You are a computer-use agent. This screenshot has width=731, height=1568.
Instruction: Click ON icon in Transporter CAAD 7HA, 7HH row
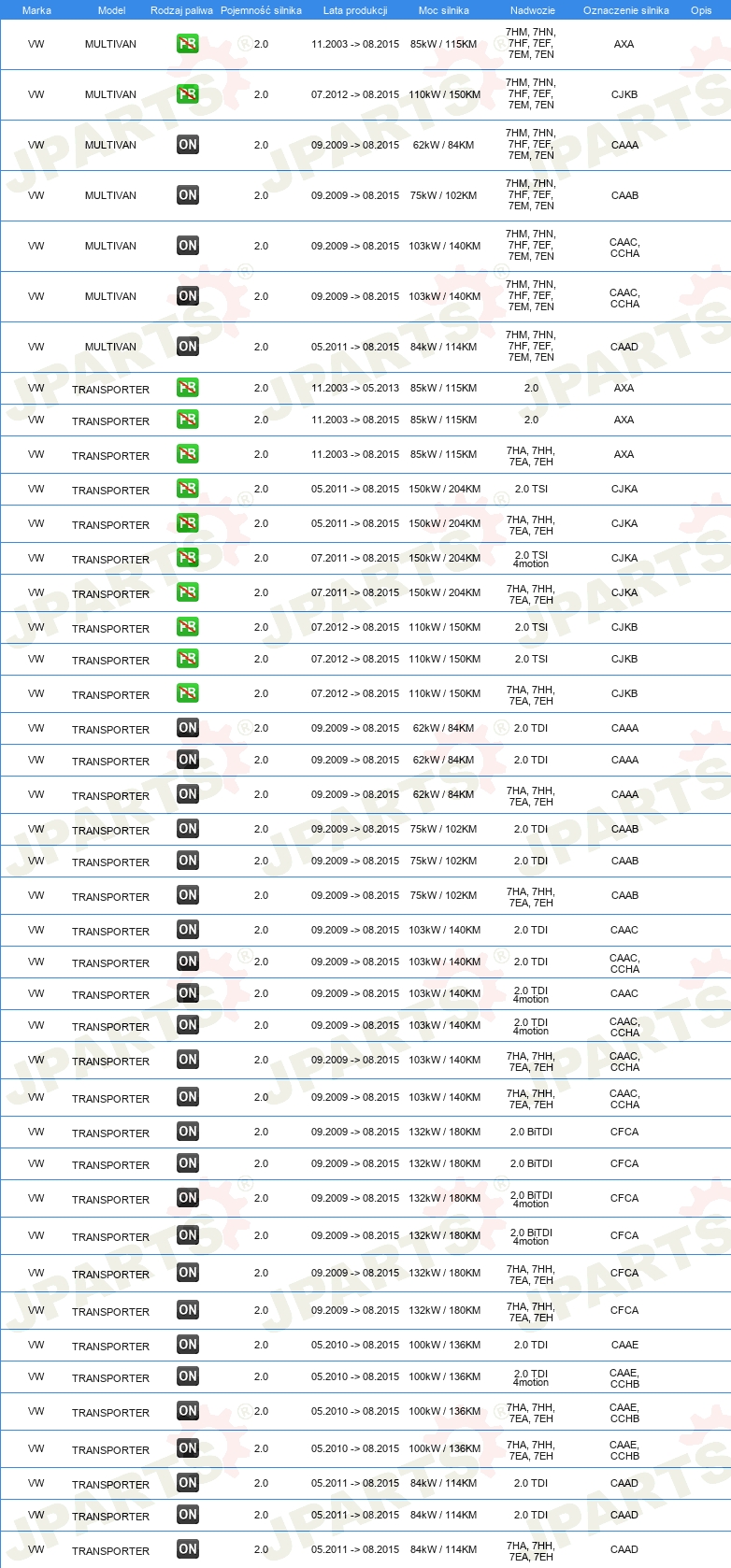[188, 1549]
